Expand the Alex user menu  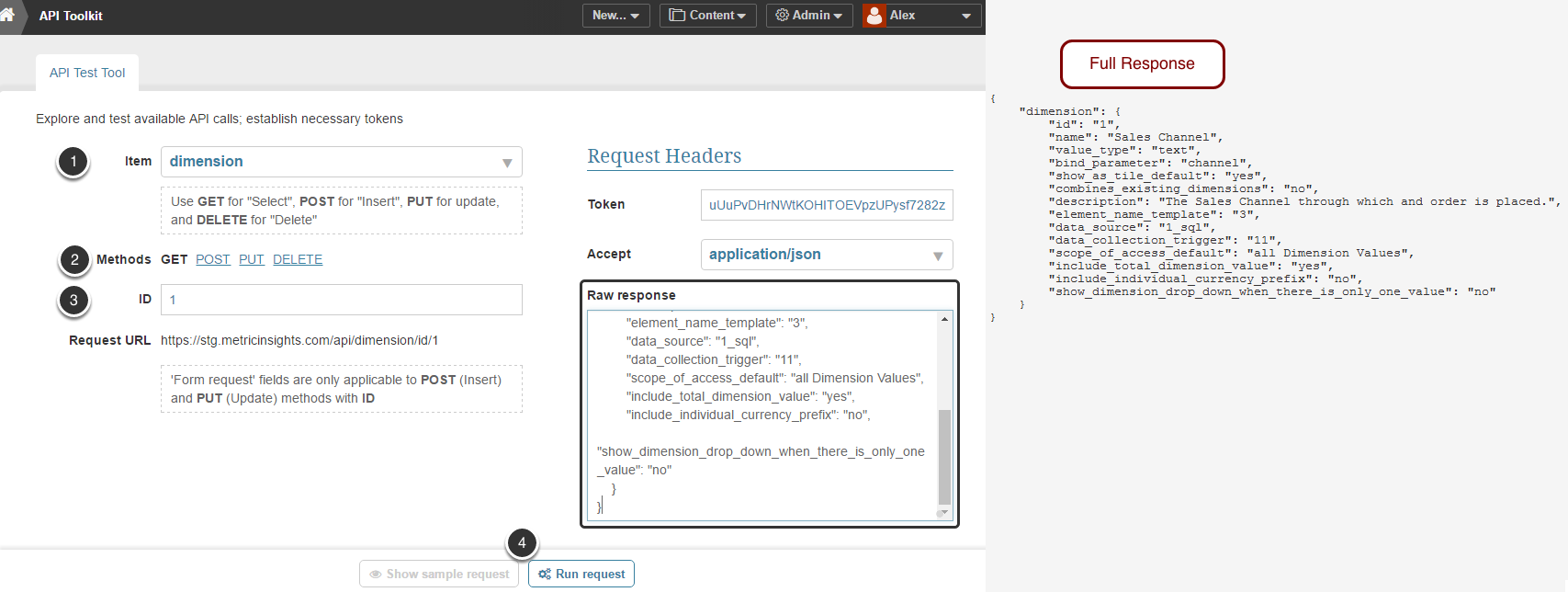(922, 16)
